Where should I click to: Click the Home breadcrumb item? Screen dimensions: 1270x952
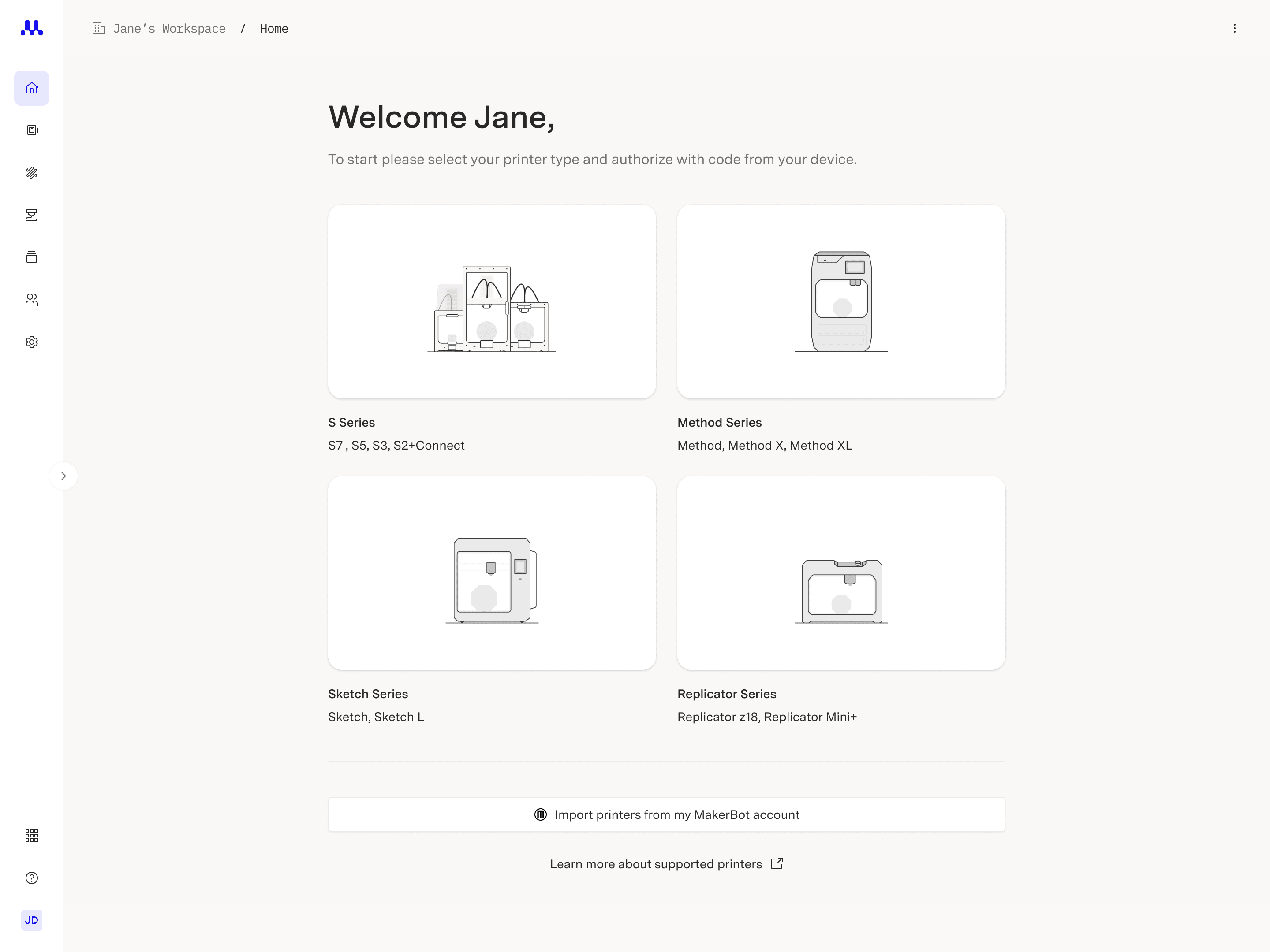(x=274, y=29)
